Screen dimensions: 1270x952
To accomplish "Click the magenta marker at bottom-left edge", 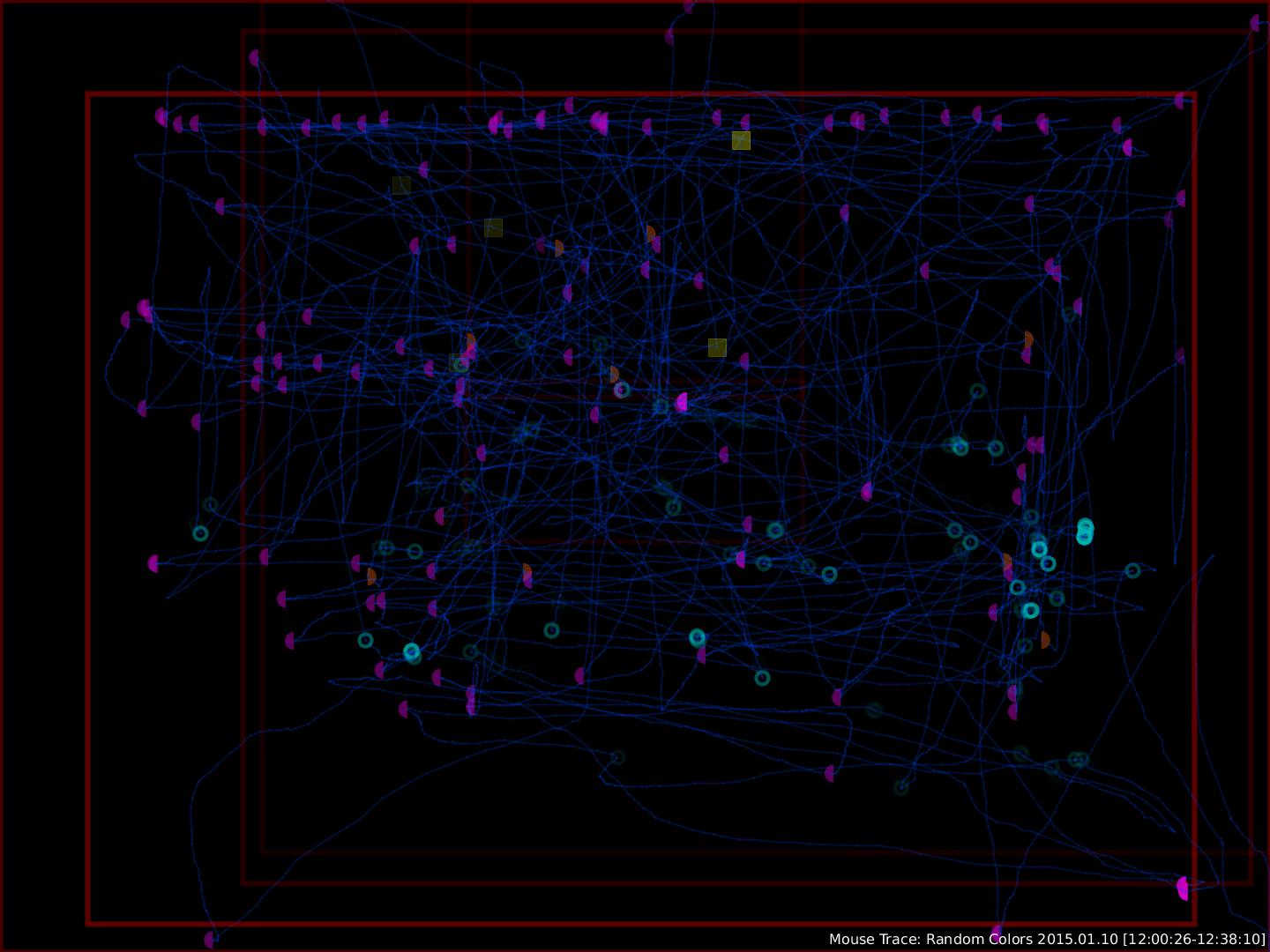I will point(209,940).
